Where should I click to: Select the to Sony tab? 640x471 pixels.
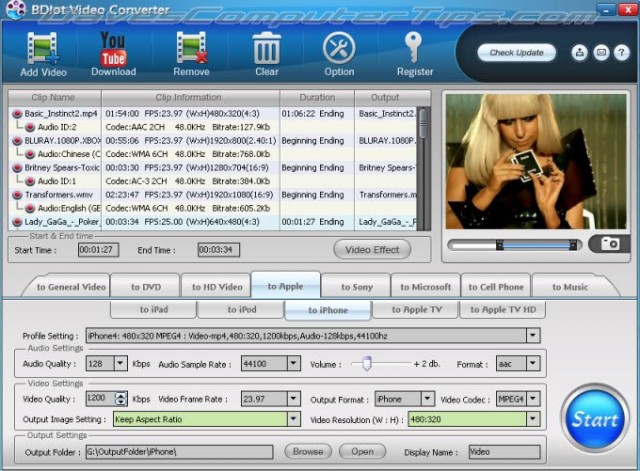tap(356, 287)
